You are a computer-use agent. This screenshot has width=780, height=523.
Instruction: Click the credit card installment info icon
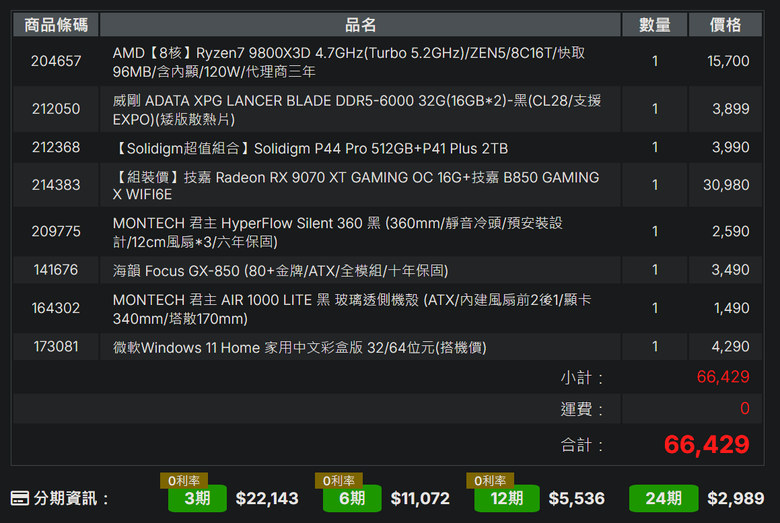(20, 498)
